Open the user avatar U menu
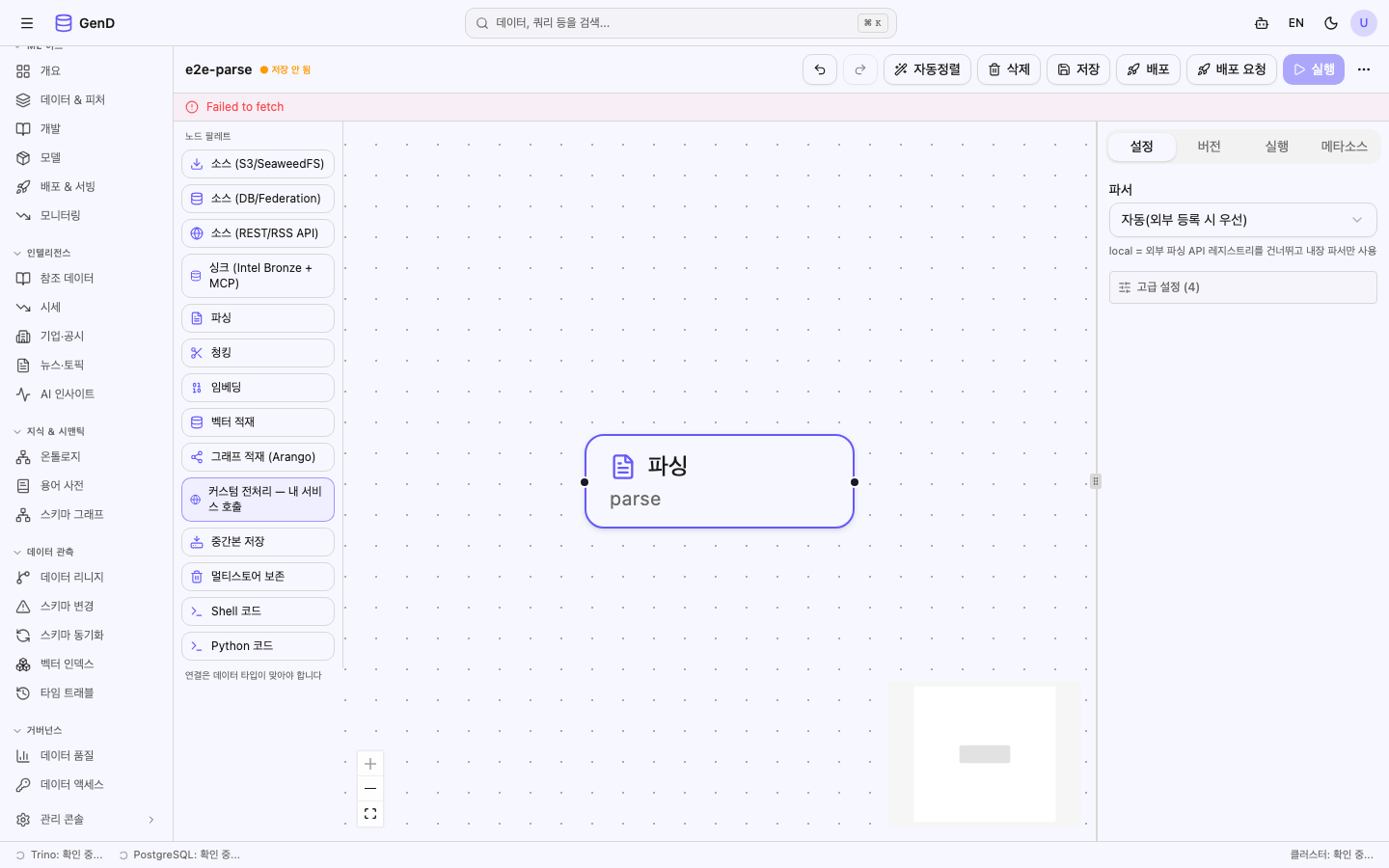 pyautogui.click(x=1364, y=23)
